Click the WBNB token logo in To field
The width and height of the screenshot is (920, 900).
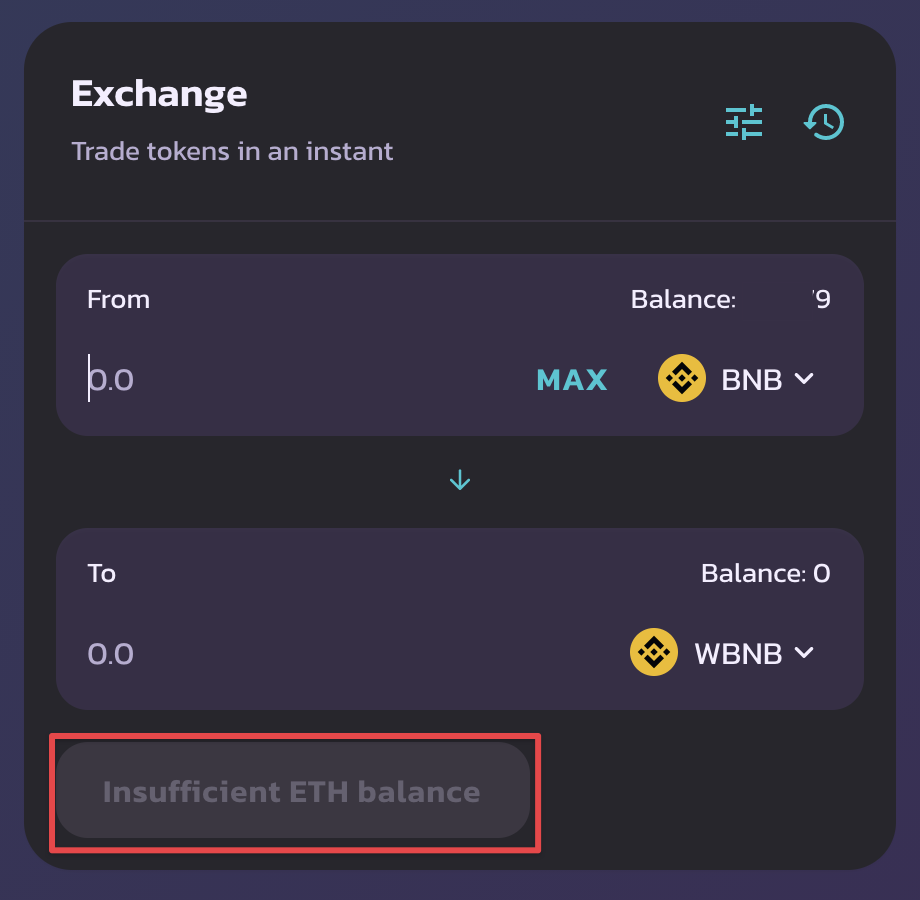pyautogui.click(x=653, y=652)
